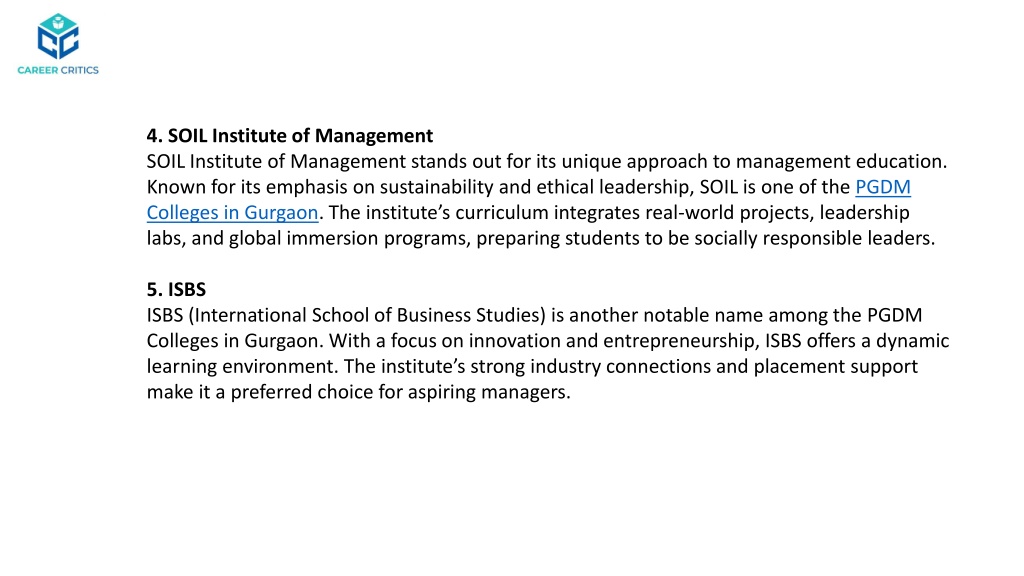1024x576 pixels.
Task: Click the CAREER CRITICS text under logo
Action: point(58,70)
